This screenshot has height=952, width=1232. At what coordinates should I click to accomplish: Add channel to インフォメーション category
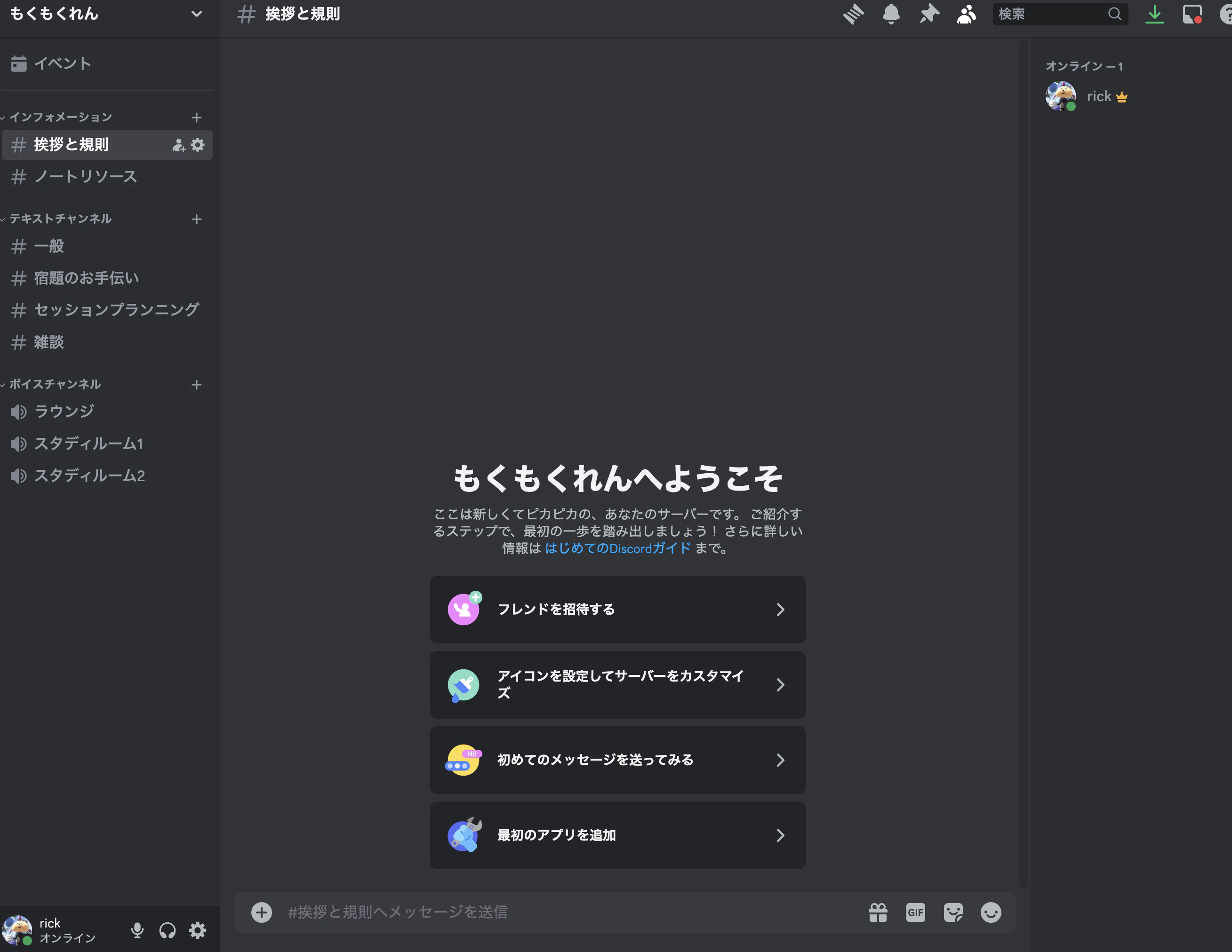coord(196,117)
